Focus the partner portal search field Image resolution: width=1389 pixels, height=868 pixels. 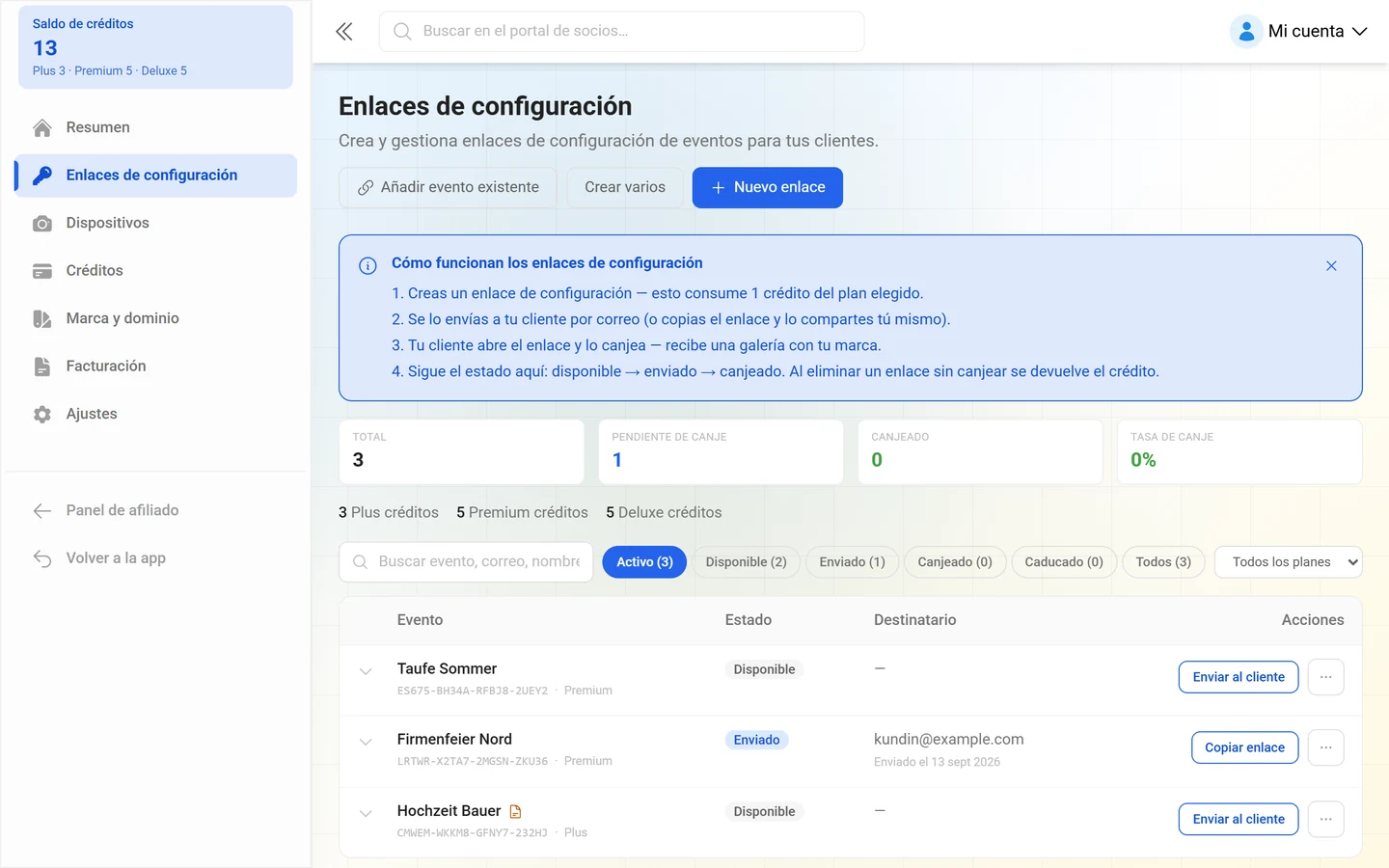(x=621, y=32)
